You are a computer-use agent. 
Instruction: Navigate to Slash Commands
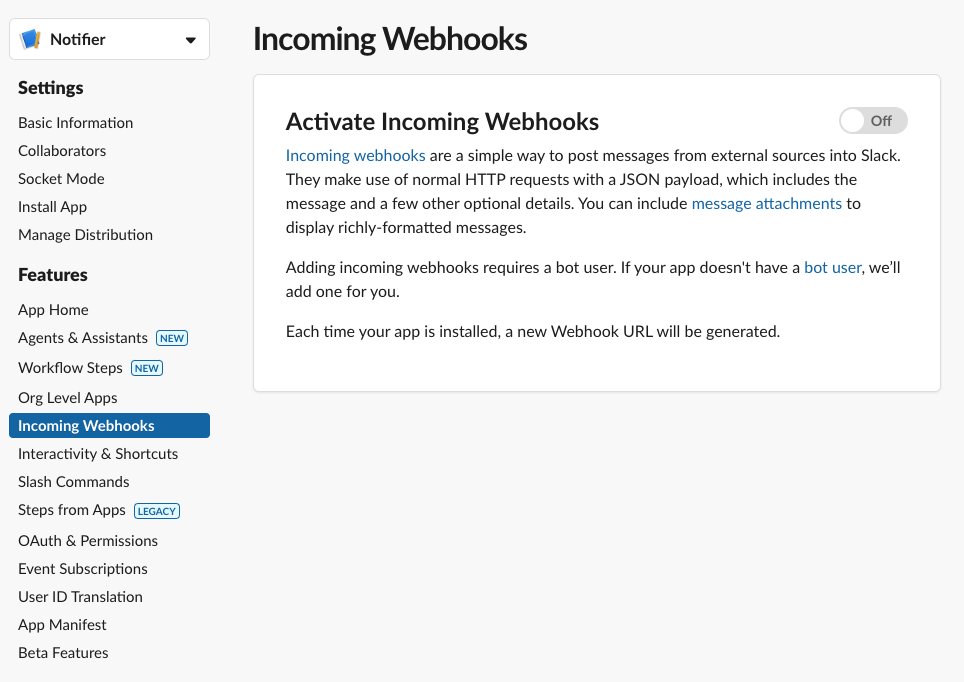74,482
